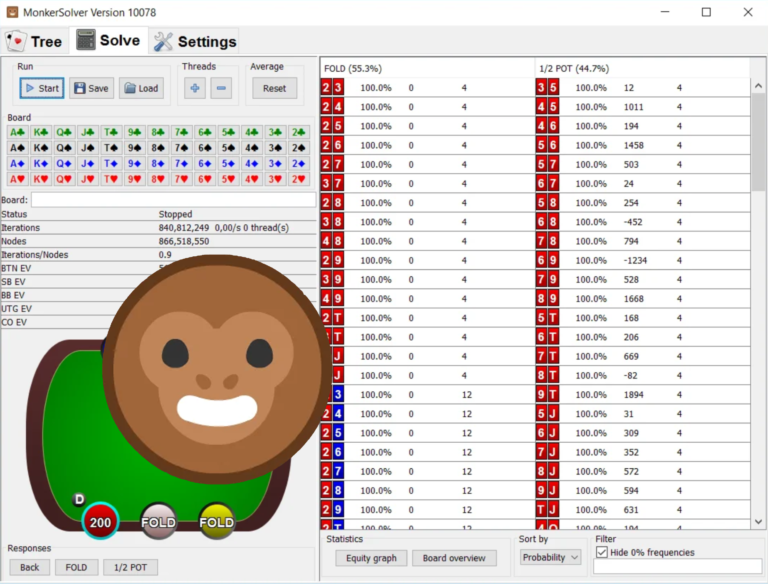
Task: Select the 69 hand row with -1234
Action: pyautogui.click(x=642, y=261)
